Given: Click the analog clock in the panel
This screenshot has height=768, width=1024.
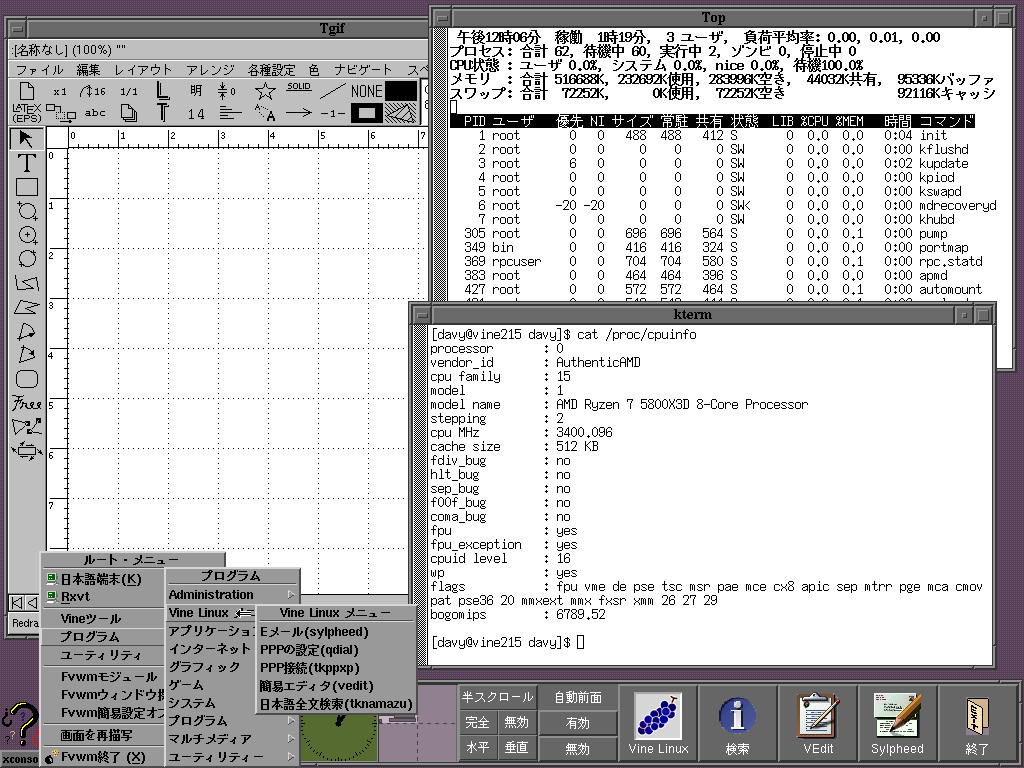Looking at the screenshot, I should [338, 737].
